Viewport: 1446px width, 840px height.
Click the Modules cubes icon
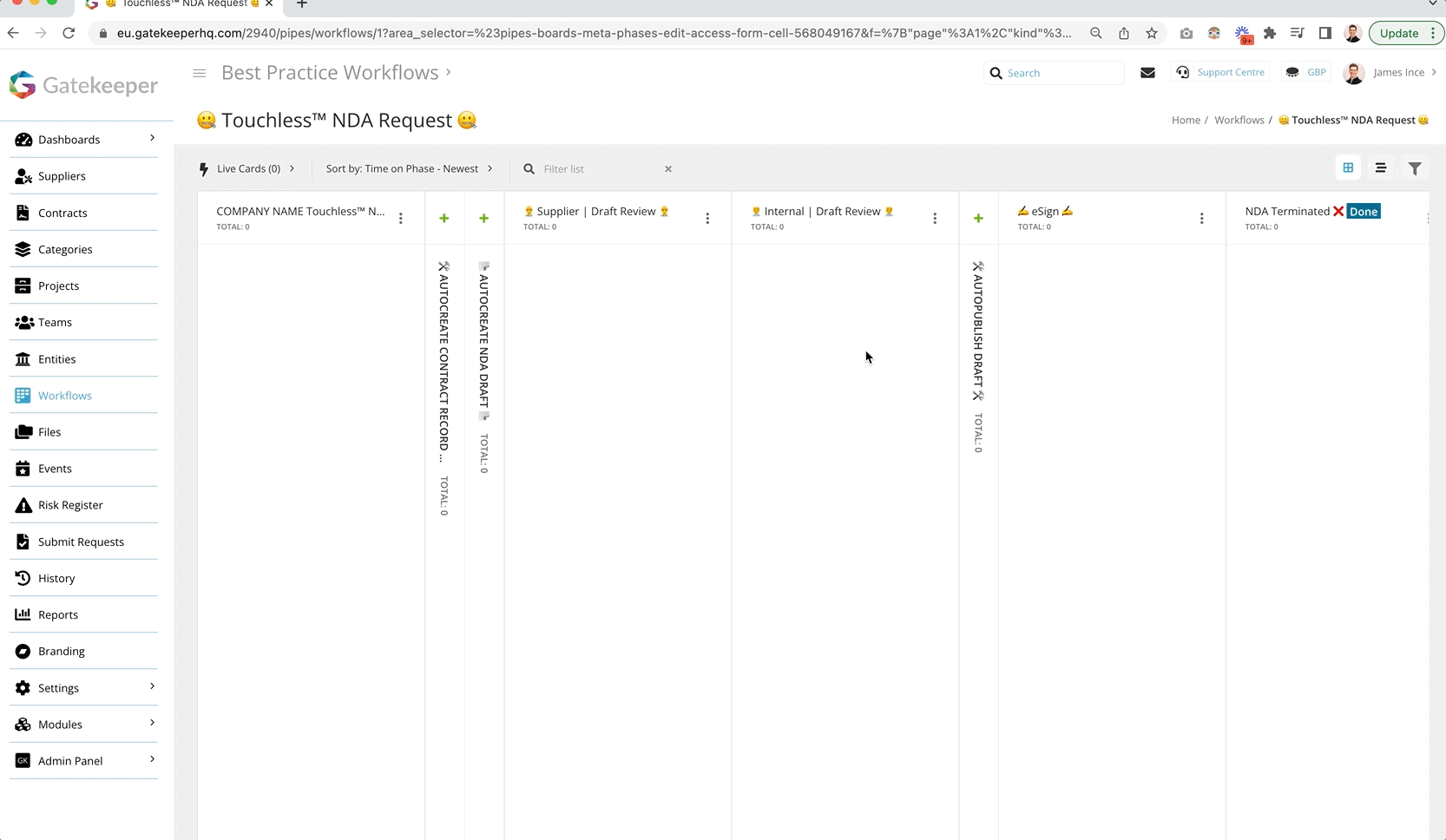tap(23, 725)
